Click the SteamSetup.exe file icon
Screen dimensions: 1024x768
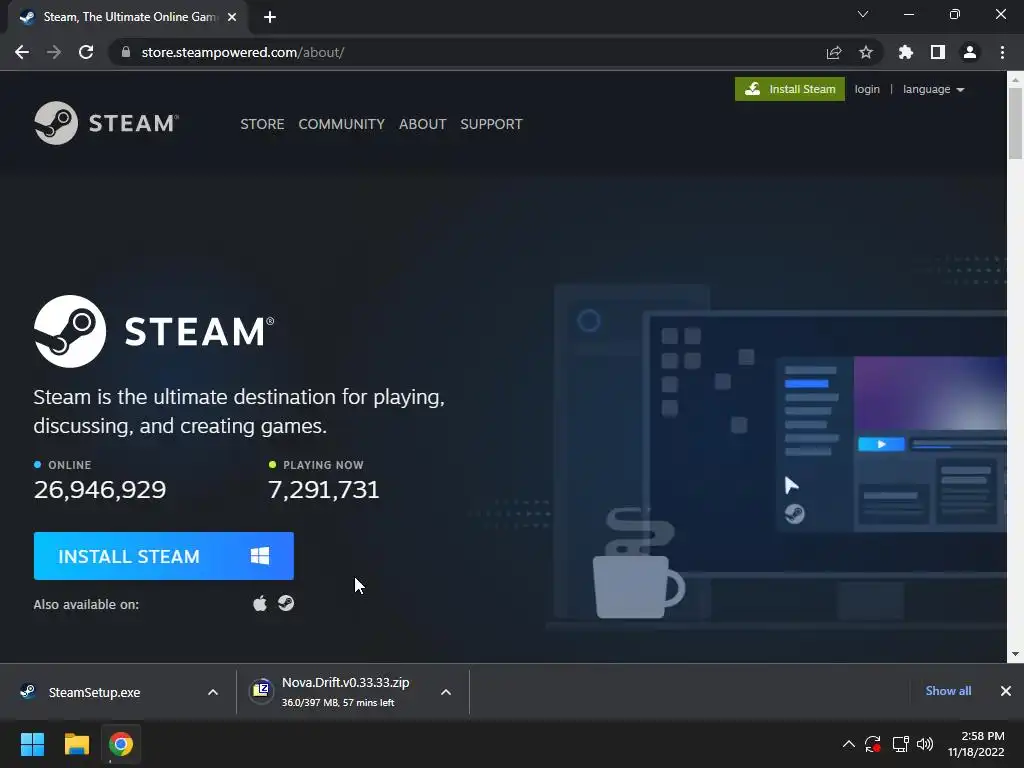(27, 691)
